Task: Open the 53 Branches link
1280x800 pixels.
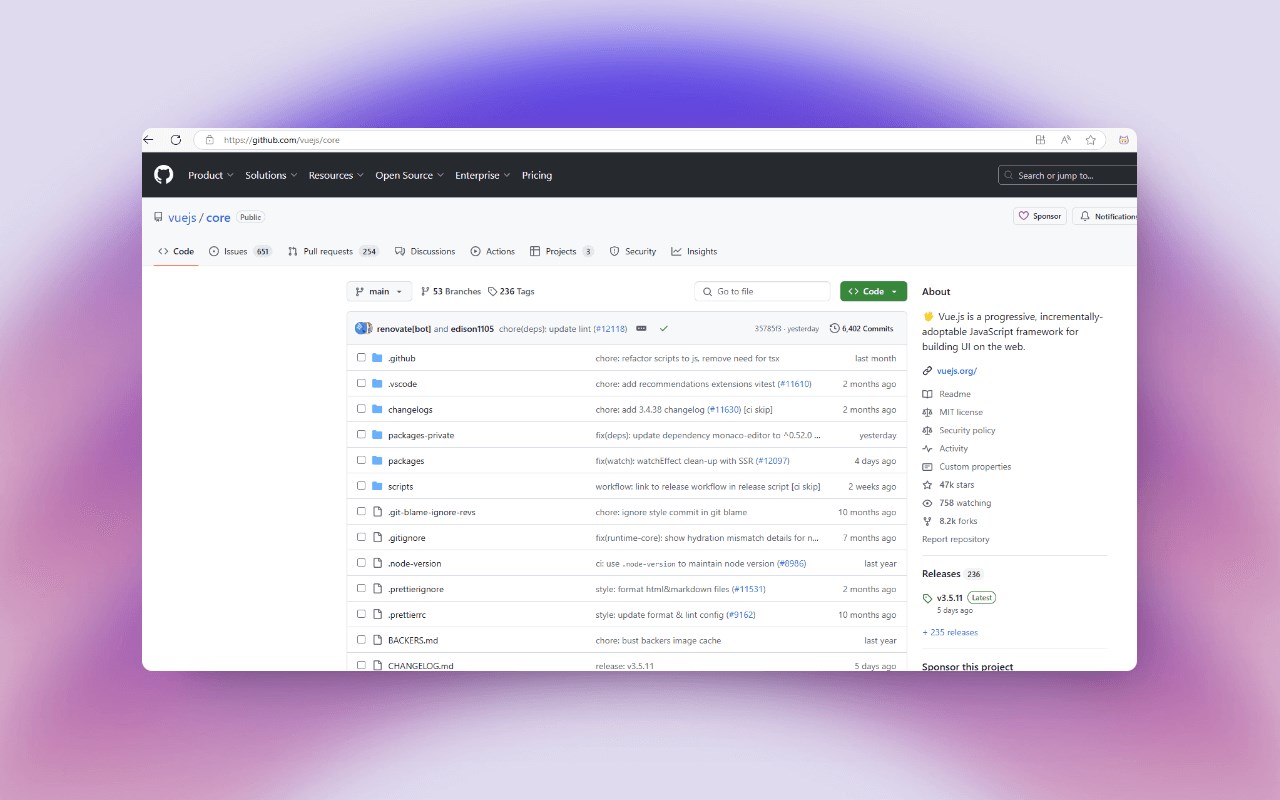Action: click(451, 291)
